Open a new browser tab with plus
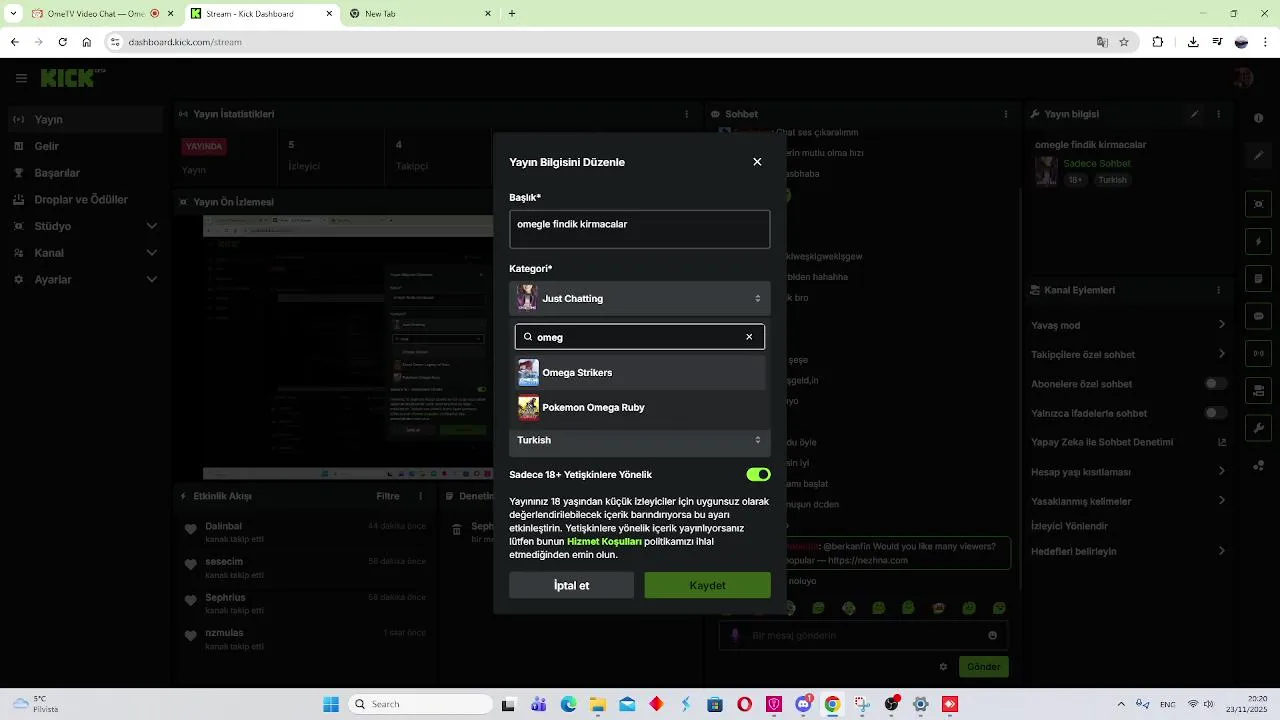The image size is (1280, 720). pyautogui.click(x=512, y=14)
